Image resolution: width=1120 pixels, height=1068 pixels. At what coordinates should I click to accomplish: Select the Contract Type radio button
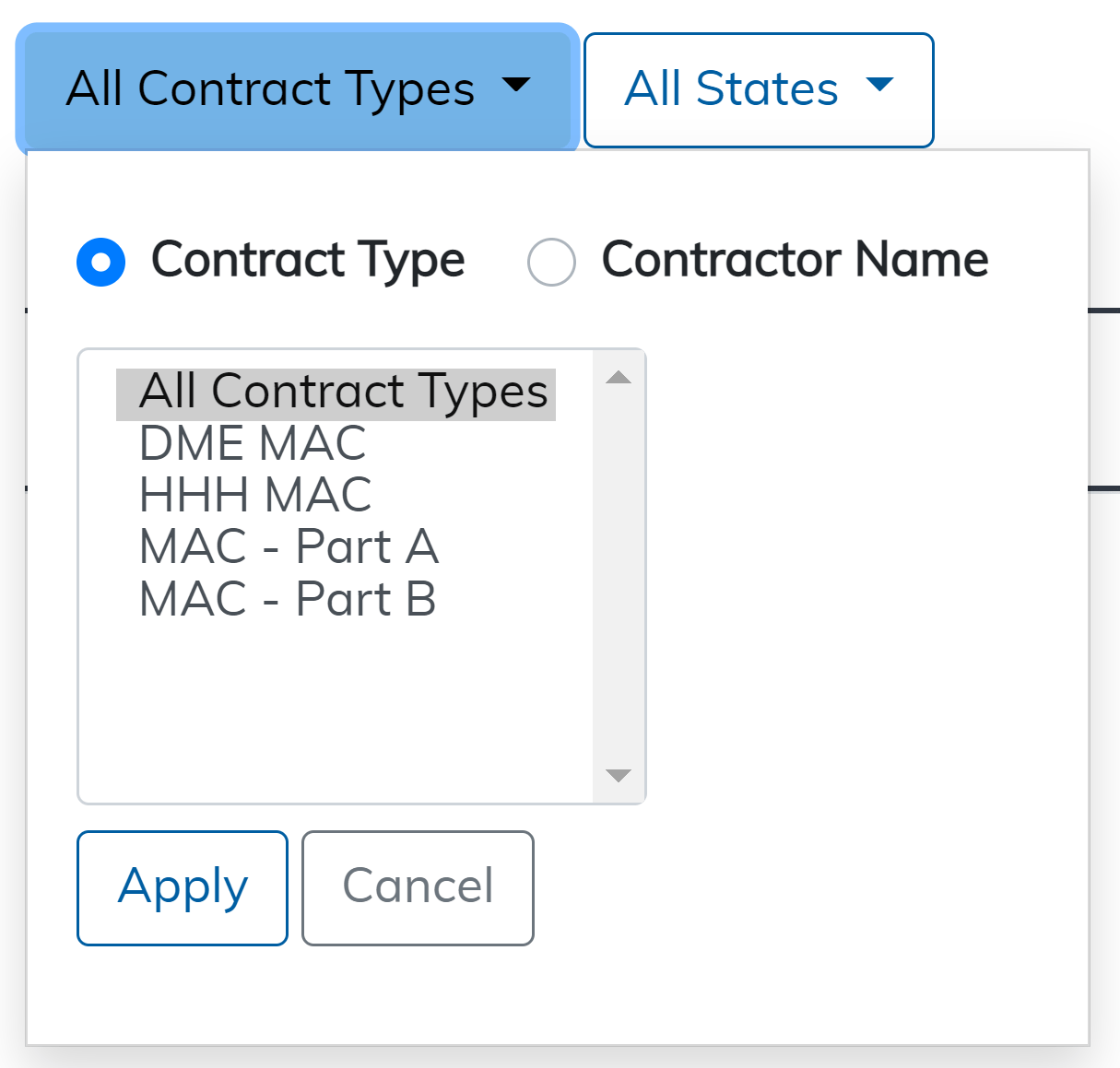point(101,262)
